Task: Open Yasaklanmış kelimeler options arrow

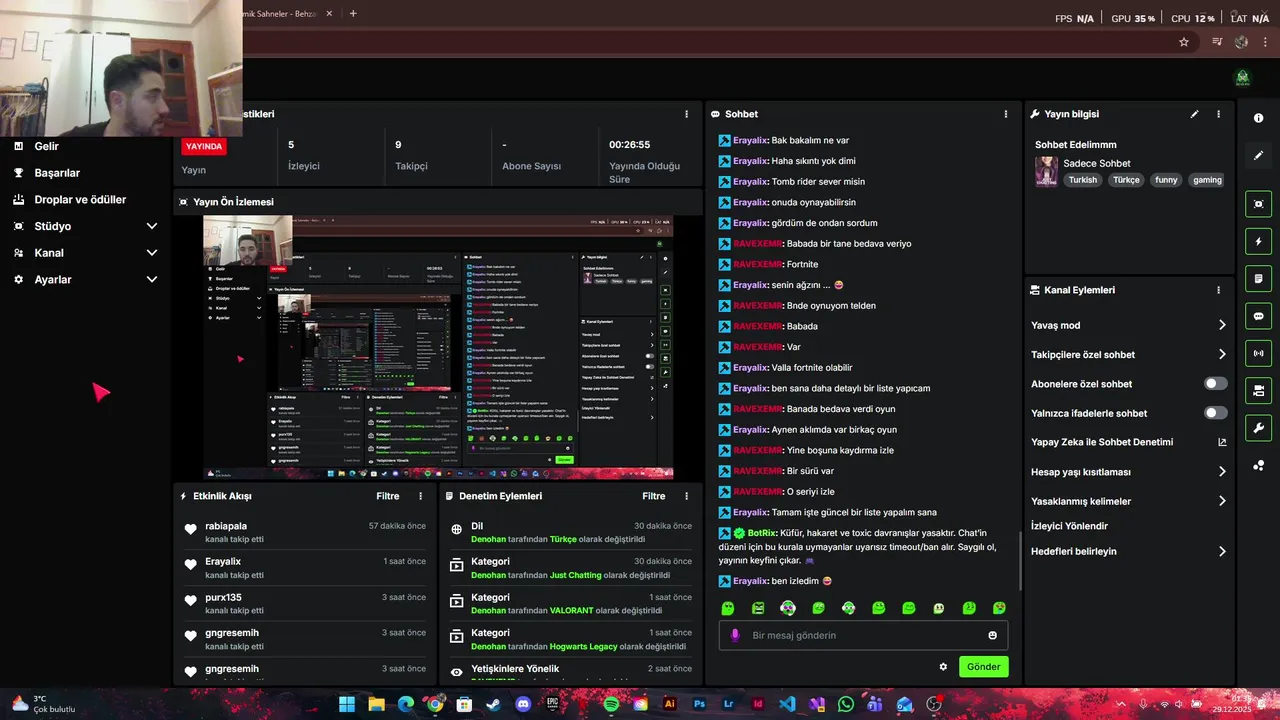Action: [1222, 501]
